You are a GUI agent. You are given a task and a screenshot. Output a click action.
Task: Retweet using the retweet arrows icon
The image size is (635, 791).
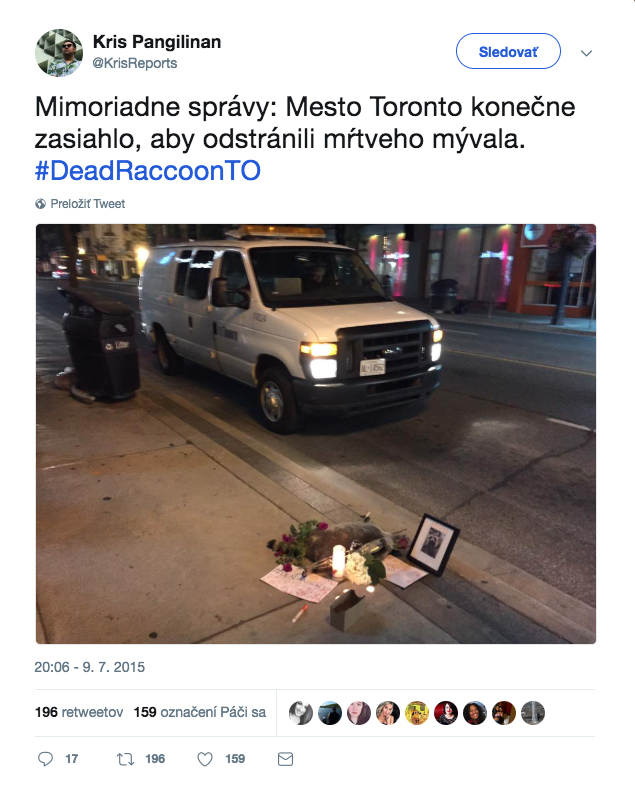coord(125,759)
